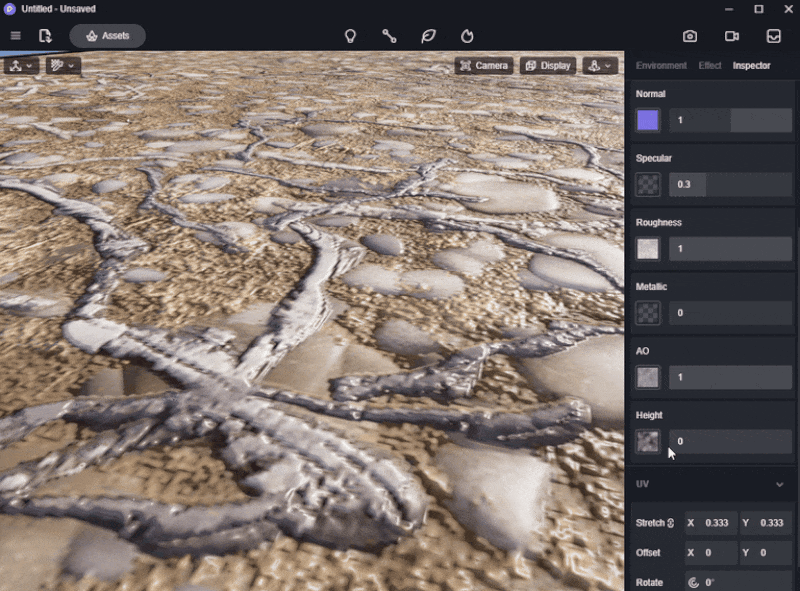Click the inbox tray icon

[773, 36]
